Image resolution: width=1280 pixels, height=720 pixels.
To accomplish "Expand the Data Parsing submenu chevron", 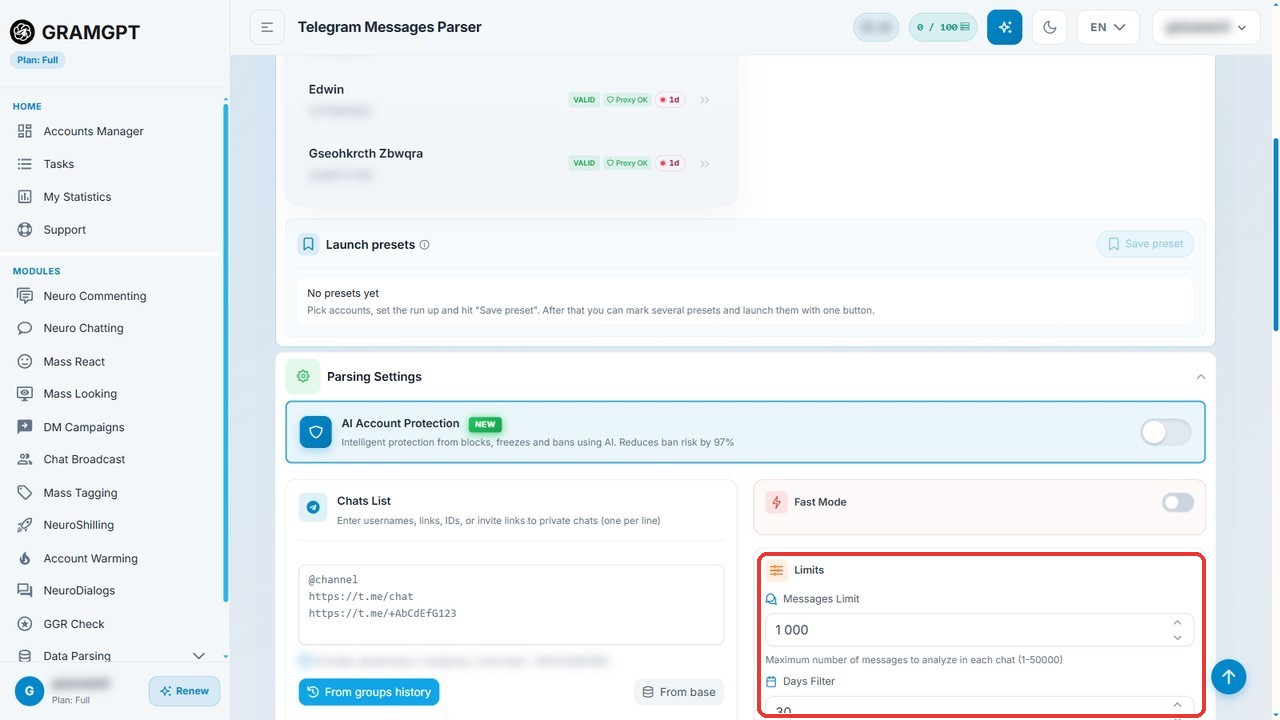I will click(198, 656).
